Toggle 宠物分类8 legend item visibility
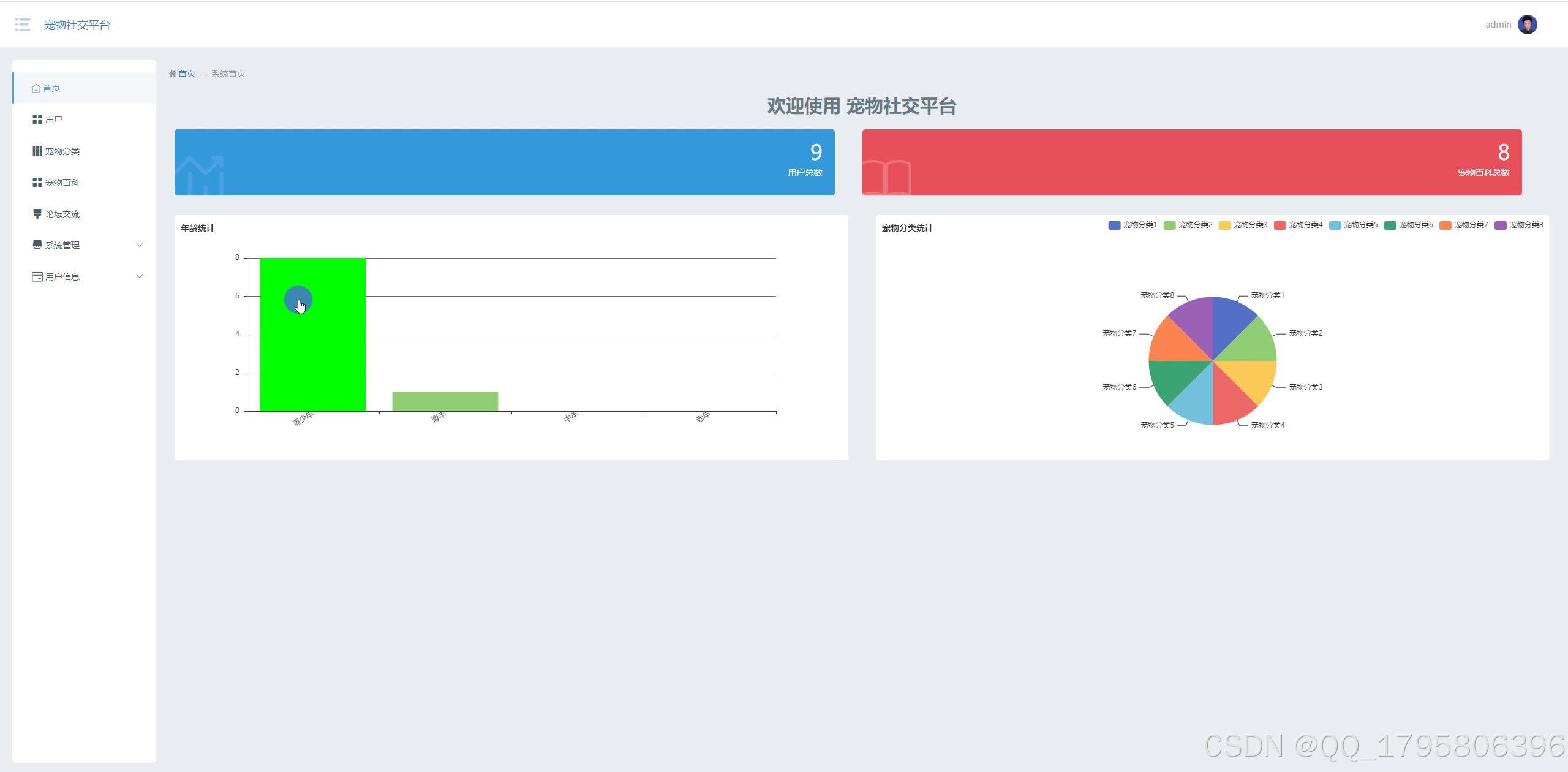This screenshot has height=772, width=1568. coord(1518,225)
